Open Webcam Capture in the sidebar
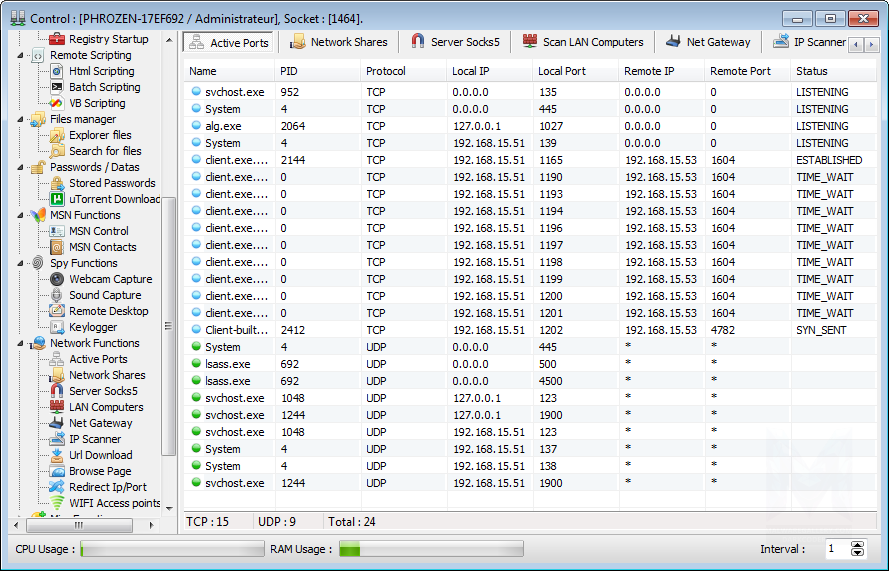The image size is (889, 571). 110,279
